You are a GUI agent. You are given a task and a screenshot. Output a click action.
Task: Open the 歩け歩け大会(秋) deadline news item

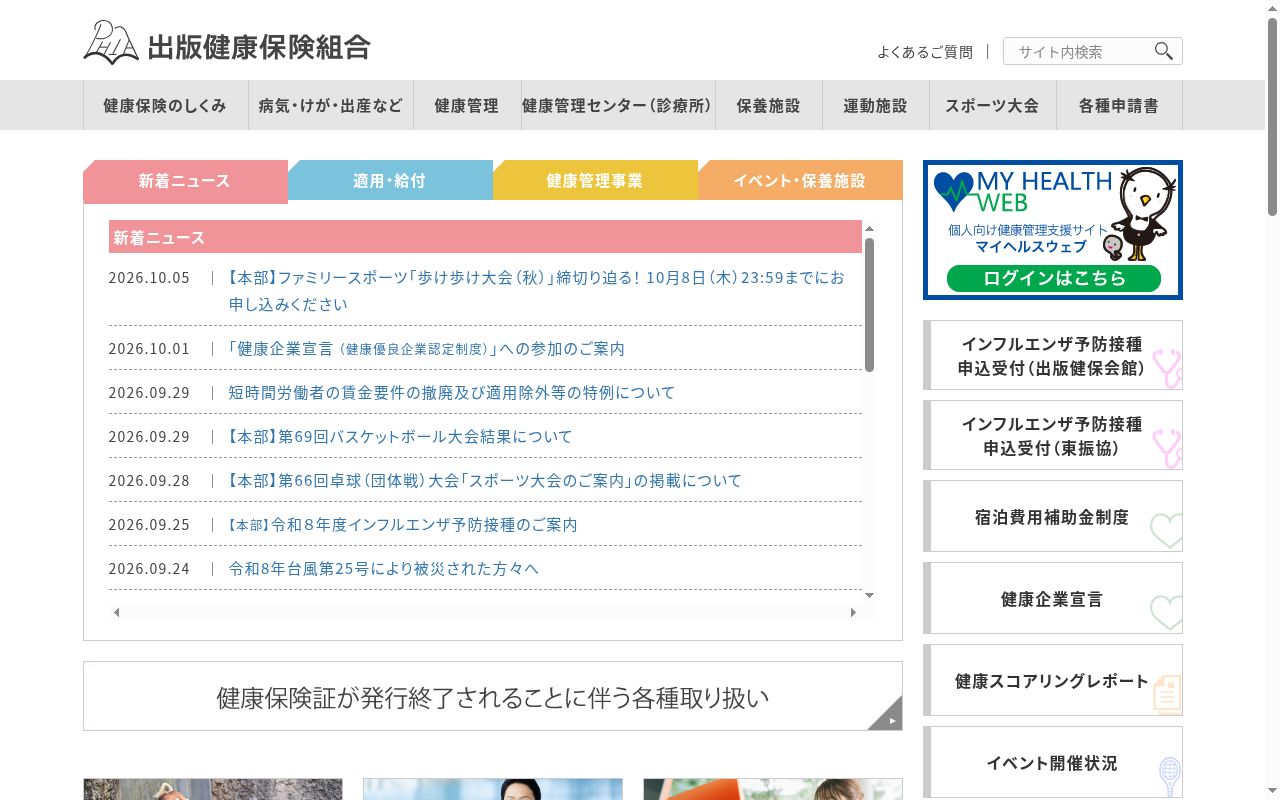pyautogui.click(x=537, y=290)
